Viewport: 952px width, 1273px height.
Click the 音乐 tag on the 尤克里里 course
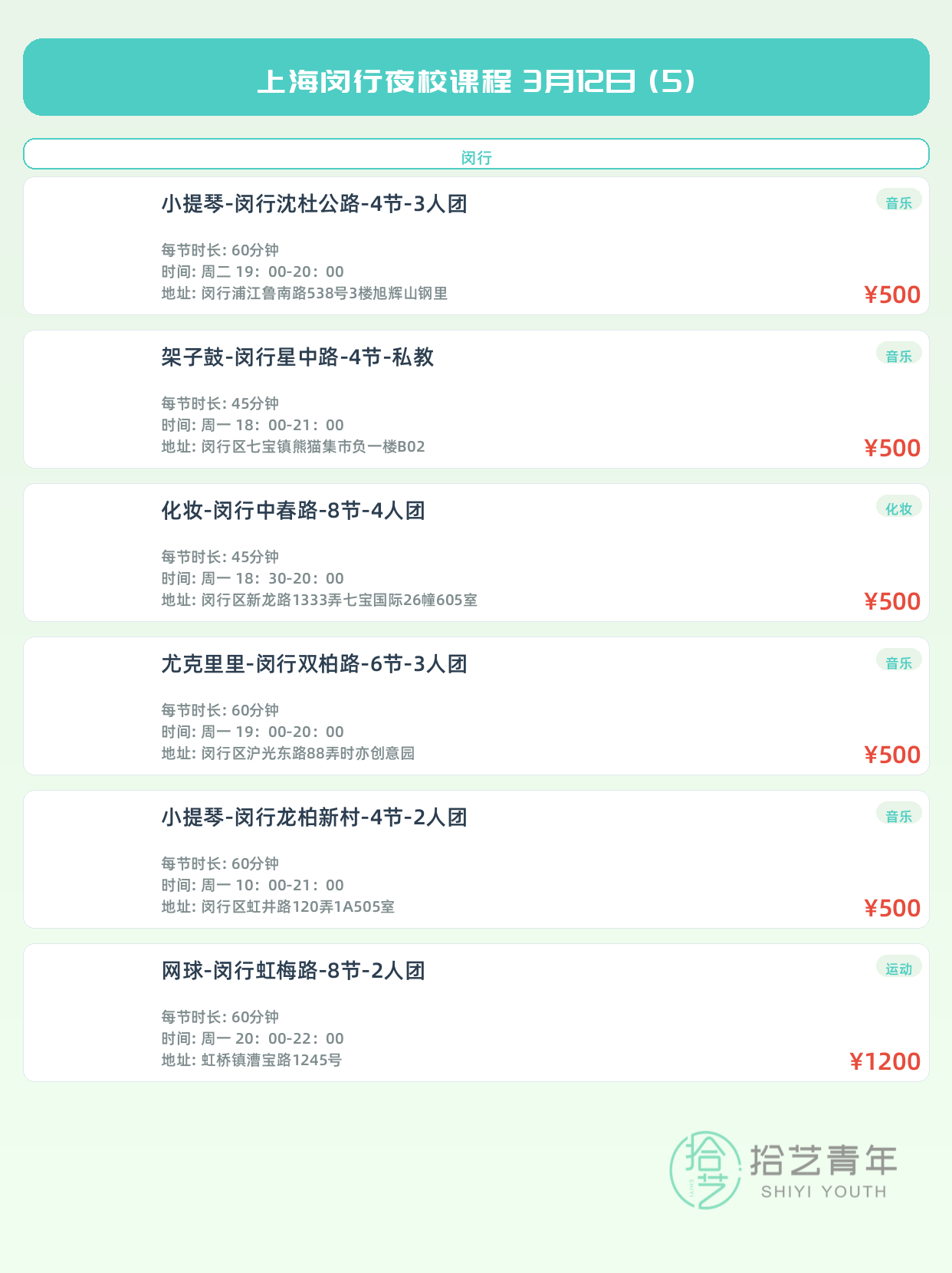coord(898,662)
